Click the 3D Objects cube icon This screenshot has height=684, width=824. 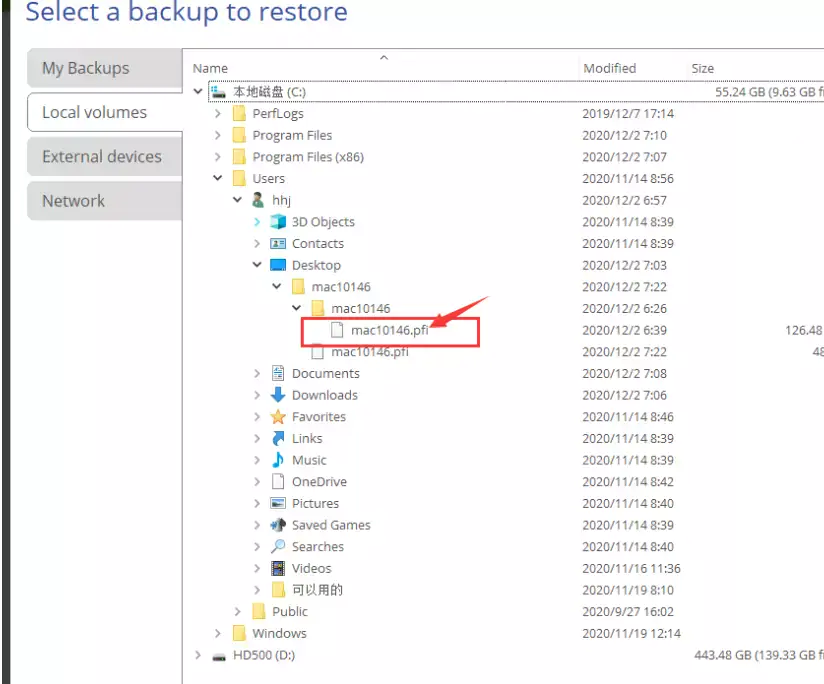278,222
